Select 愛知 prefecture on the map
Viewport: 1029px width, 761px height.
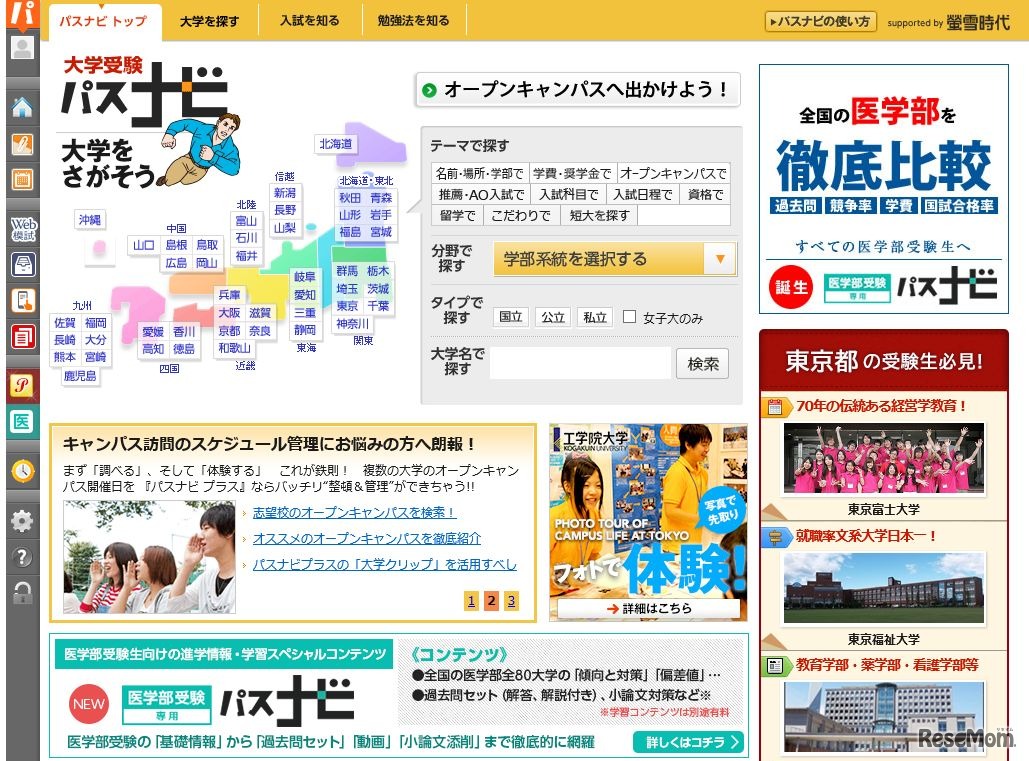tap(304, 295)
